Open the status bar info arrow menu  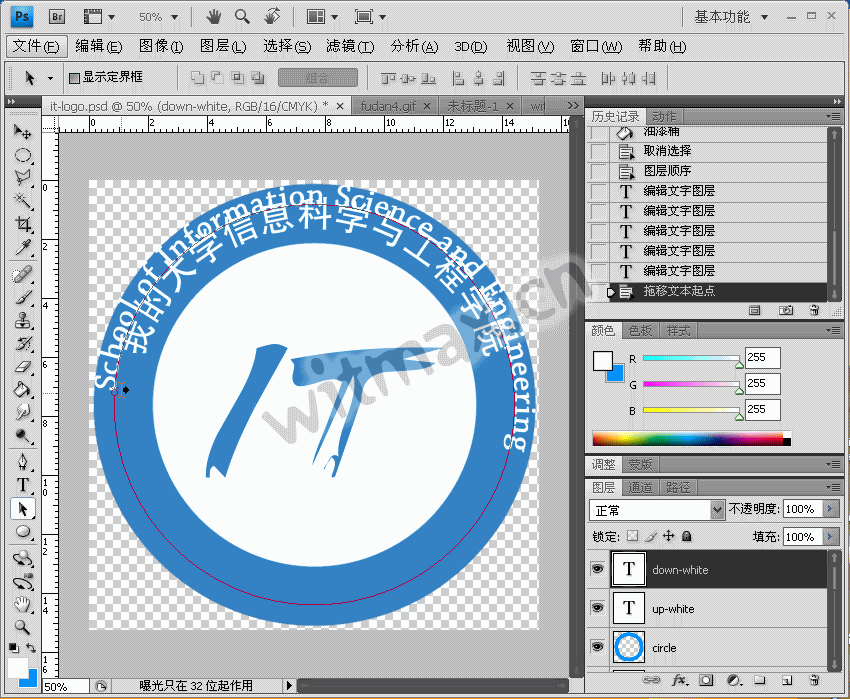289,685
